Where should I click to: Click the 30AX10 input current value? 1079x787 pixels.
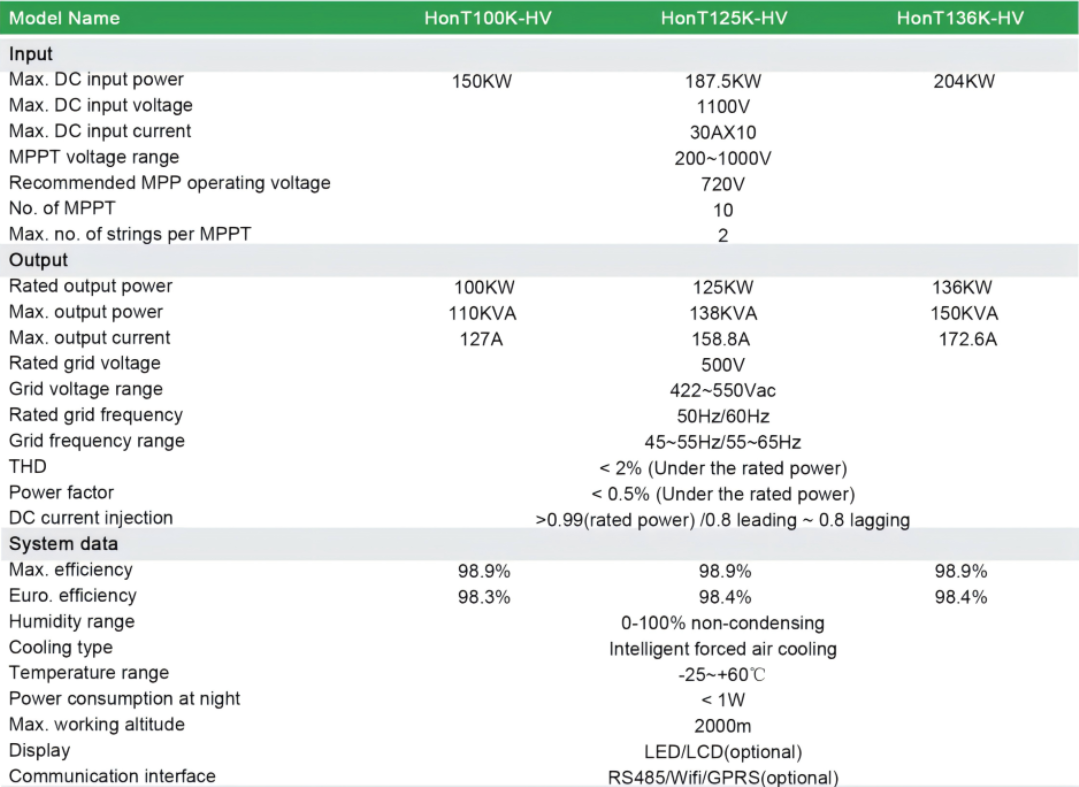(723, 132)
